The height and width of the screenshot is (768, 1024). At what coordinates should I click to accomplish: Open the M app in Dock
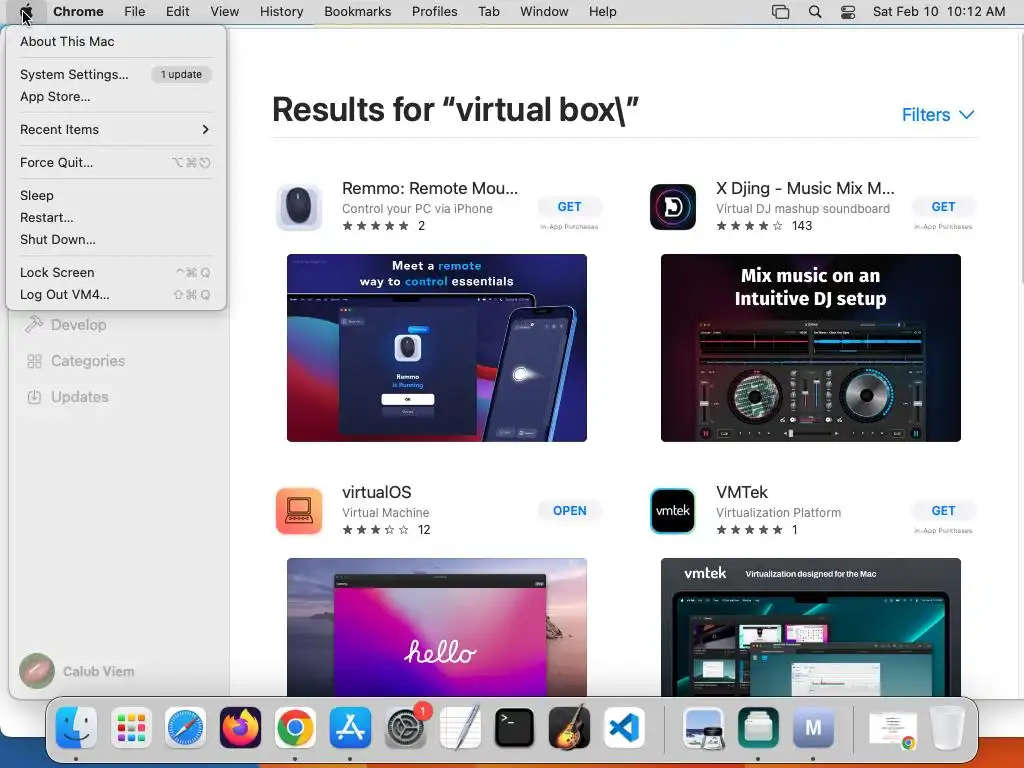click(813, 728)
